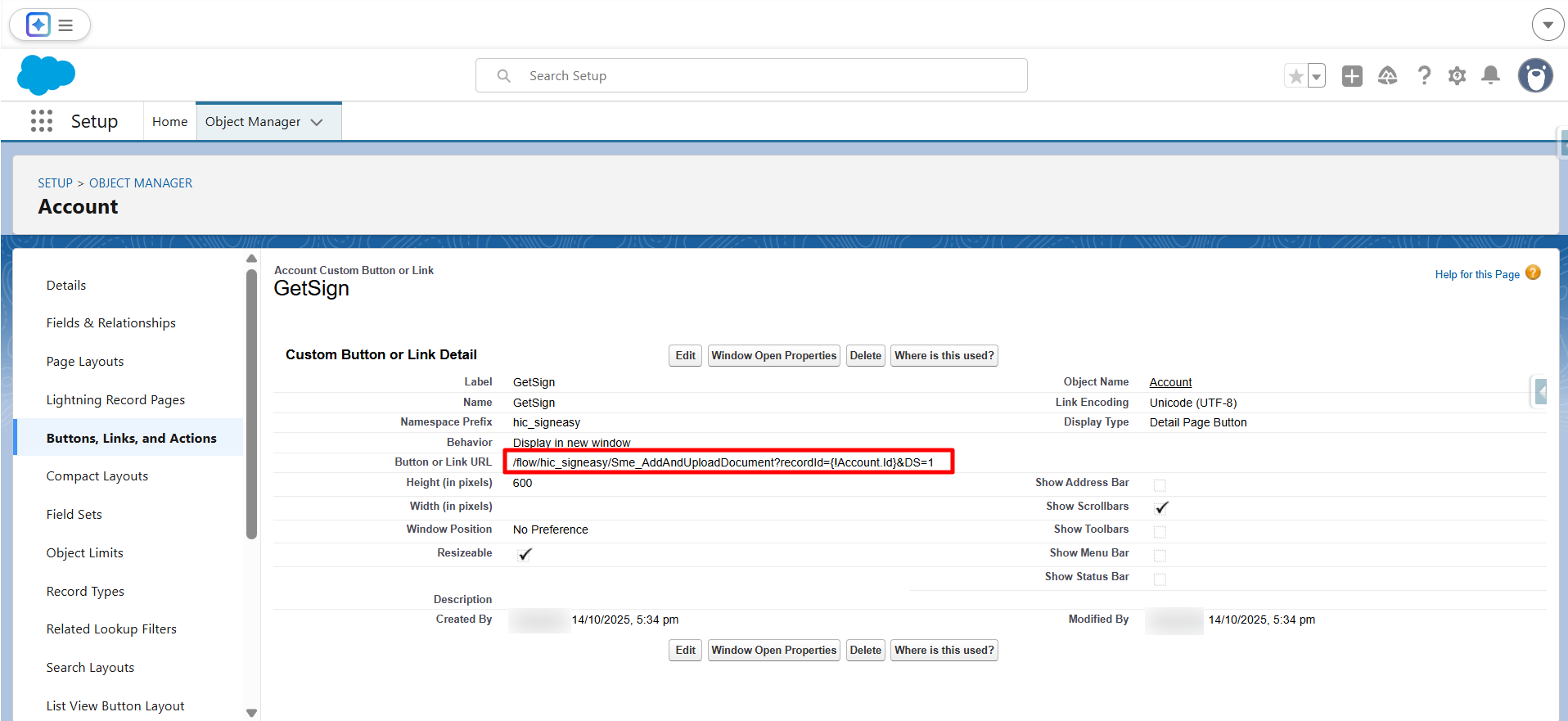Image resolution: width=1568 pixels, height=721 pixels.
Task: Click the bottom Where is this used? button
Action: (944, 651)
